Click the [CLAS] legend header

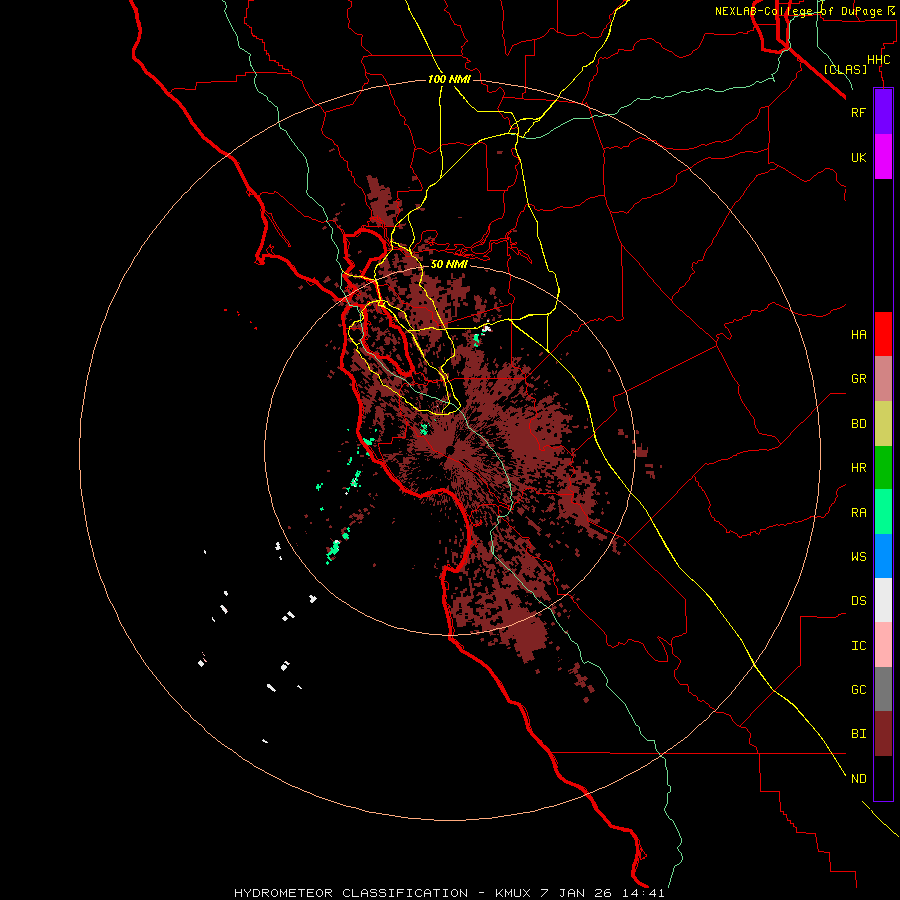[845, 69]
